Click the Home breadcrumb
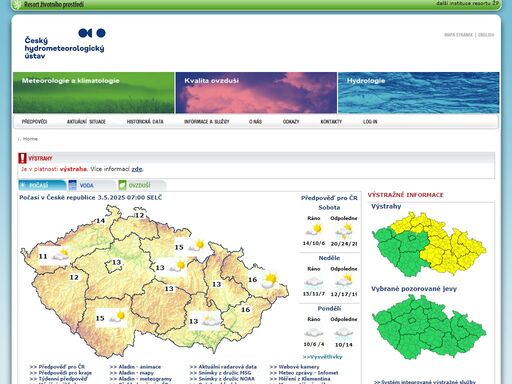 pyautogui.click(x=30, y=139)
